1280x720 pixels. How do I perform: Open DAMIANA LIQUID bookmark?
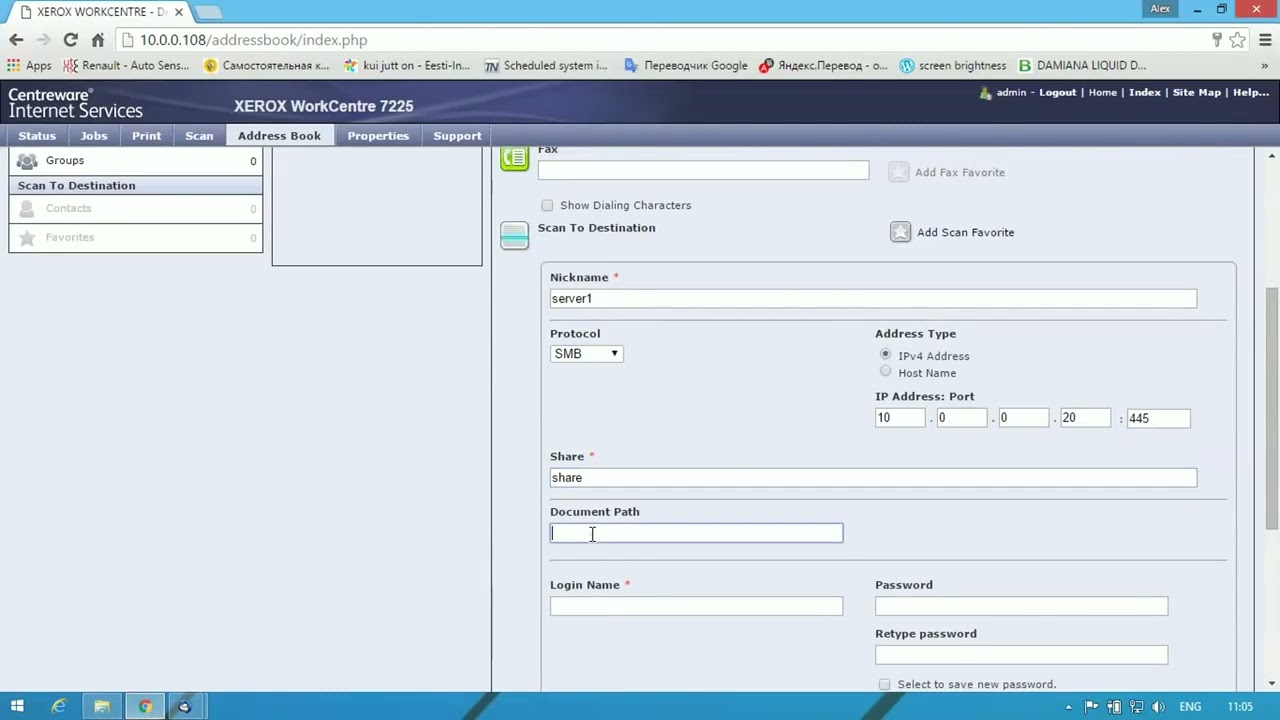pos(1082,65)
